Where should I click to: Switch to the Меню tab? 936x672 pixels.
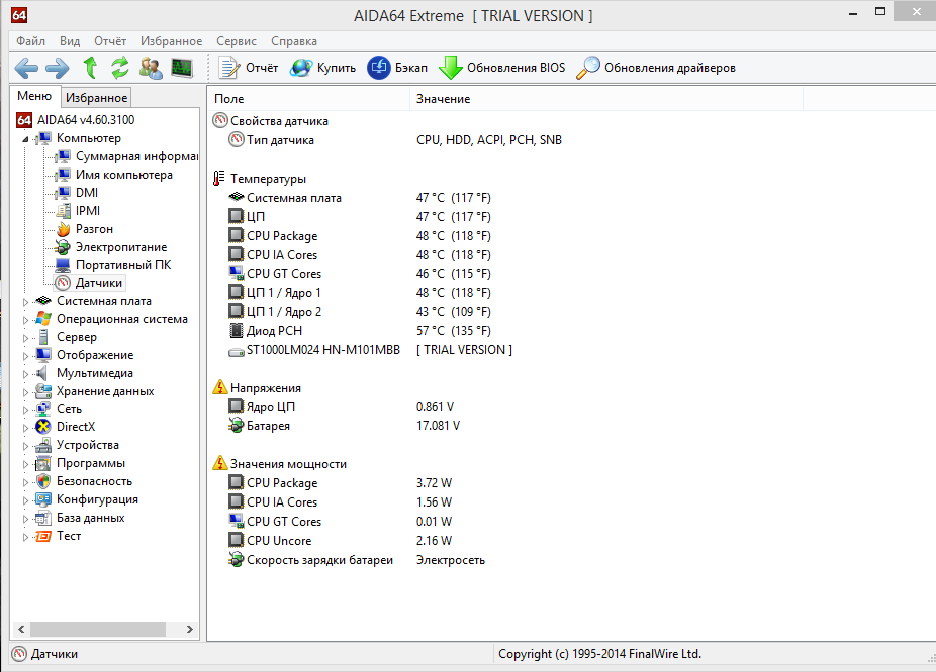35,96
